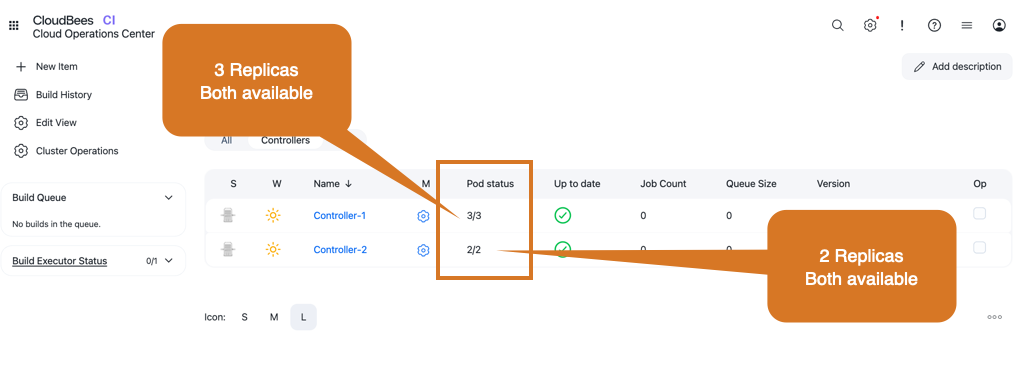This screenshot has width=1024, height=371.
Task: Click the exclamation alerts icon
Action: (x=902, y=25)
